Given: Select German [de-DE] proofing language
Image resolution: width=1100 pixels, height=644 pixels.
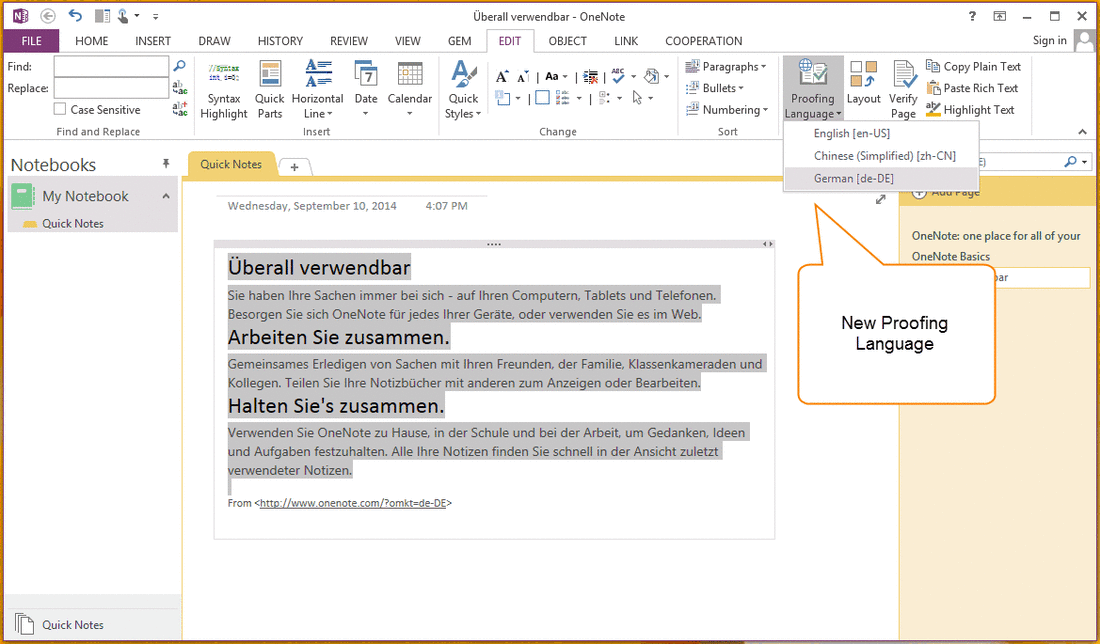Looking at the screenshot, I should [x=881, y=178].
